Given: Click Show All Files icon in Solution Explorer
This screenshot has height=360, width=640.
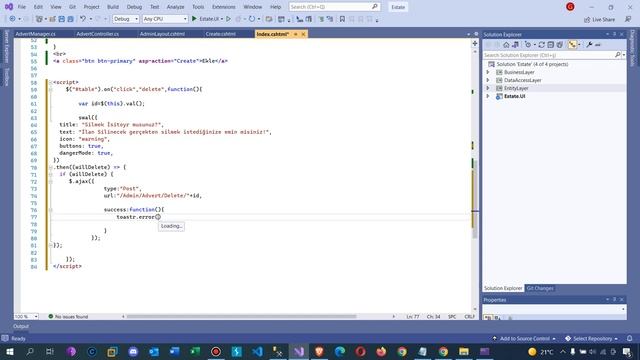Looking at the screenshot, I should pyautogui.click(x=560, y=44).
